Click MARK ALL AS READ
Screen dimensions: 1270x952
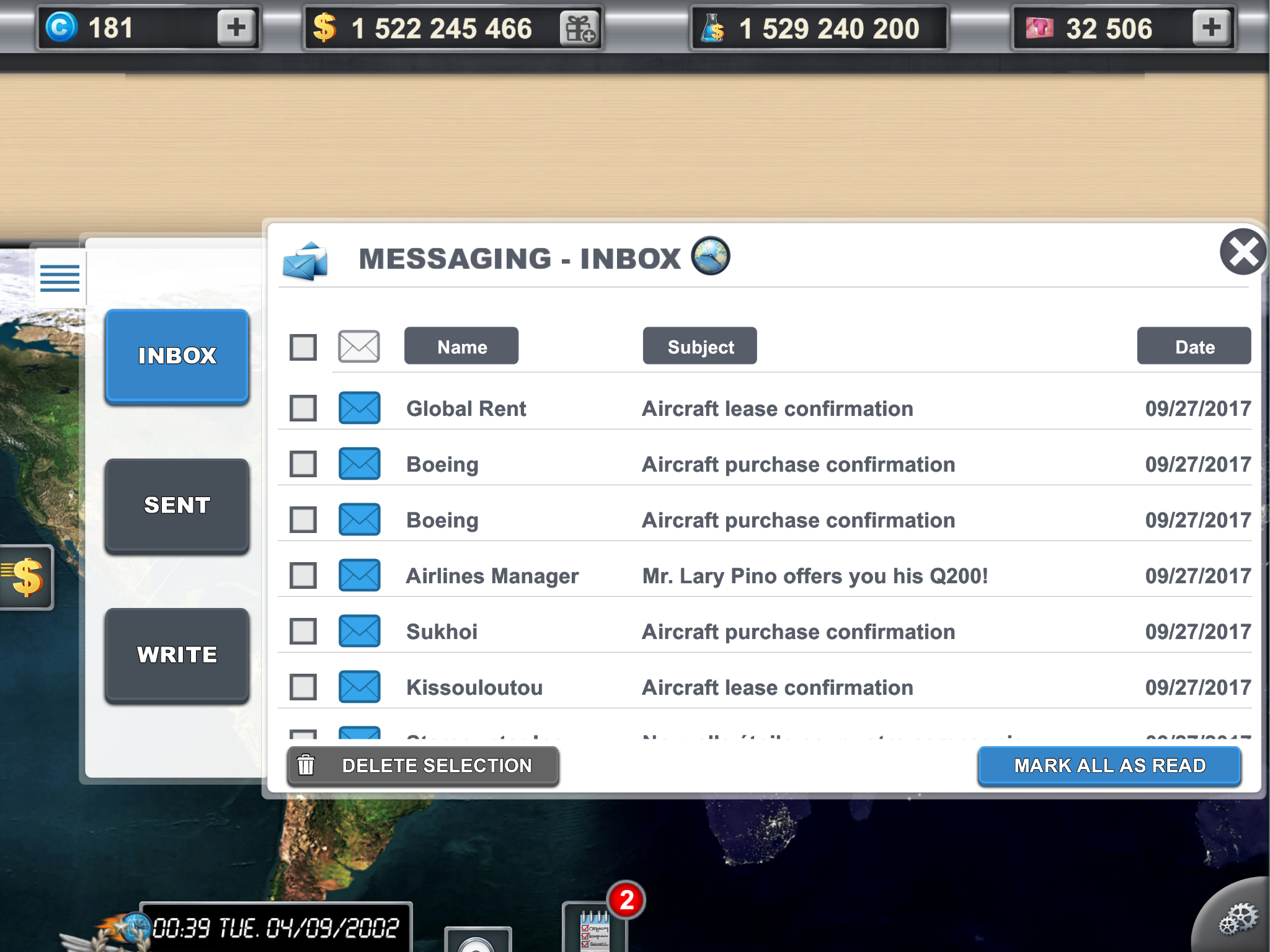1109,766
